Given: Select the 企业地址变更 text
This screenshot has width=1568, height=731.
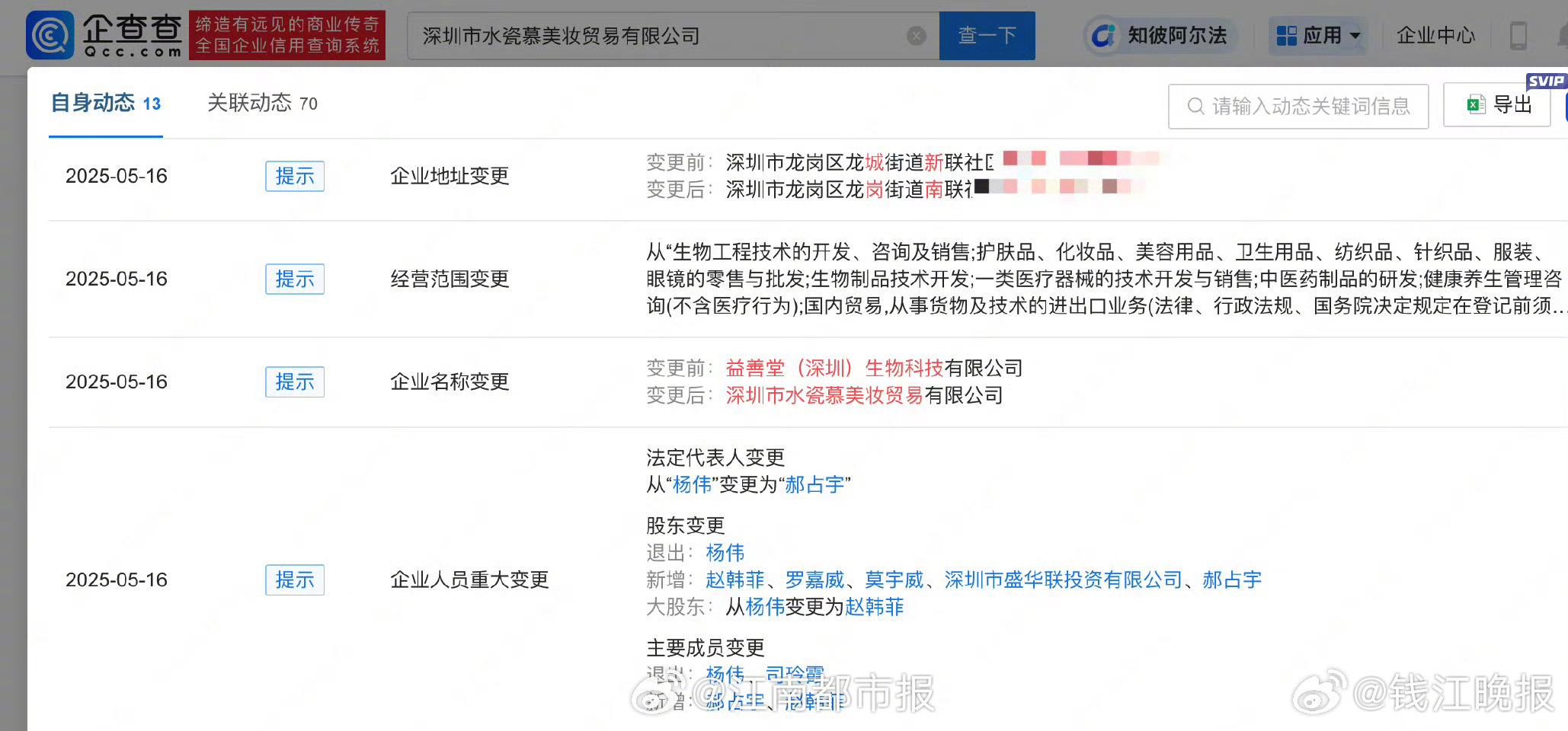Looking at the screenshot, I should [450, 176].
